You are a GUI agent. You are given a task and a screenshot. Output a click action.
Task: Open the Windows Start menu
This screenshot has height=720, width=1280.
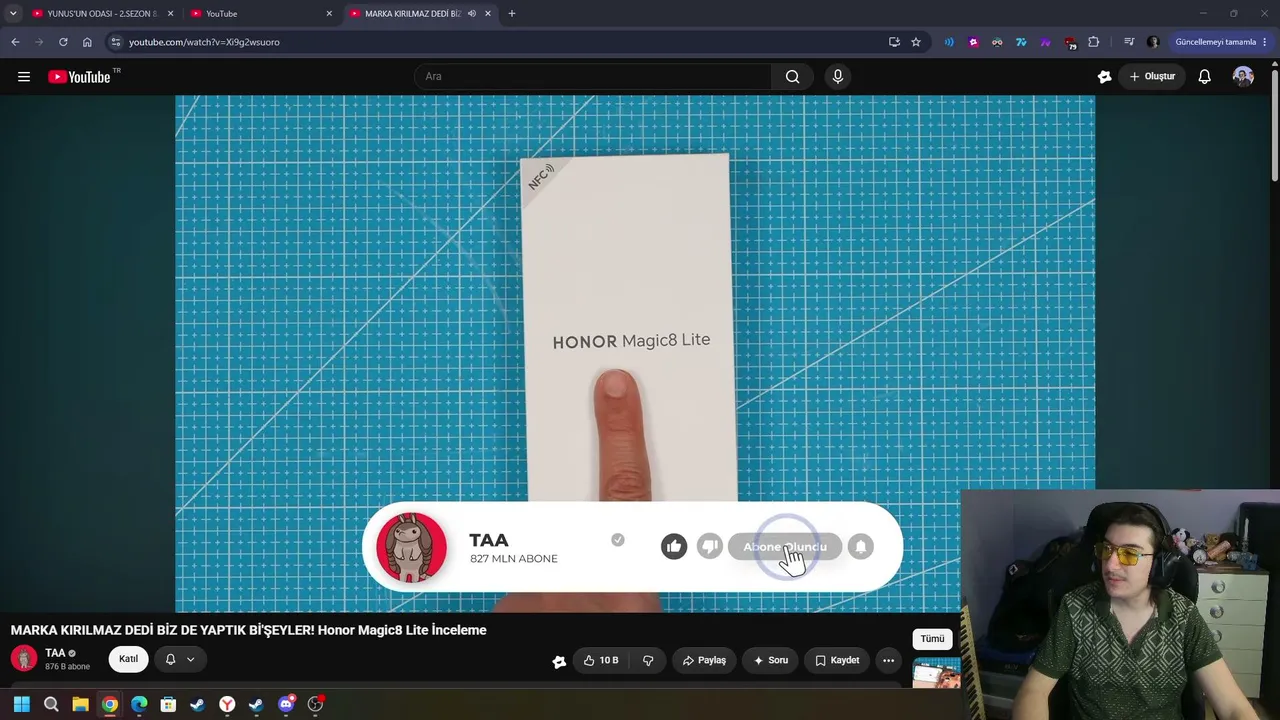point(21,704)
